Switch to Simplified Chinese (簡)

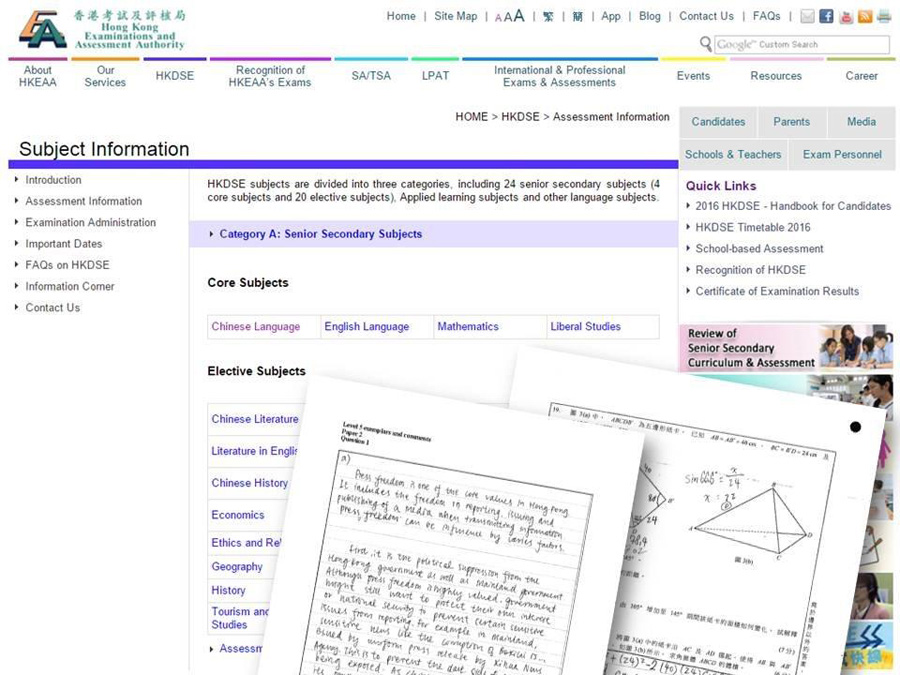point(577,17)
